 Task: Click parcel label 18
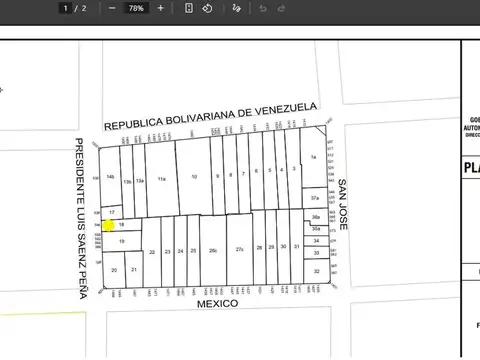coord(122,225)
